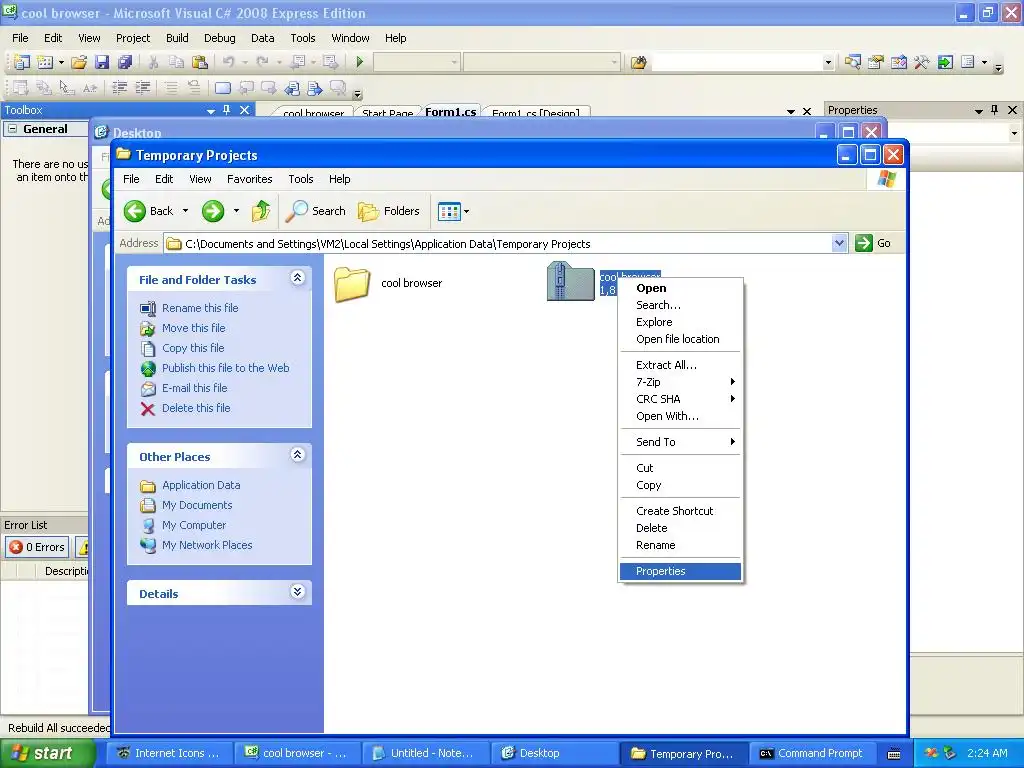Toggle 0 Errors filter in Error List
Screen dimensions: 1024x768
[x=38, y=547]
